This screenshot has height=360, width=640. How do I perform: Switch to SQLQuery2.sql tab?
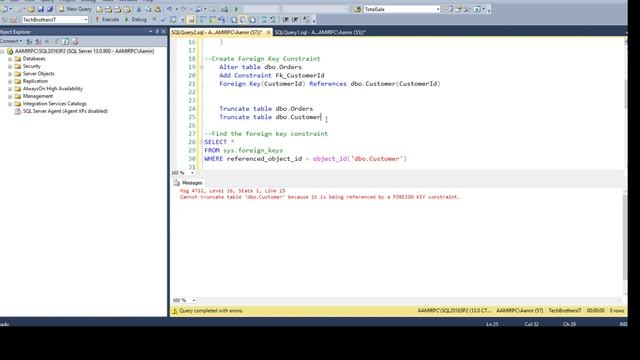(216, 32)
